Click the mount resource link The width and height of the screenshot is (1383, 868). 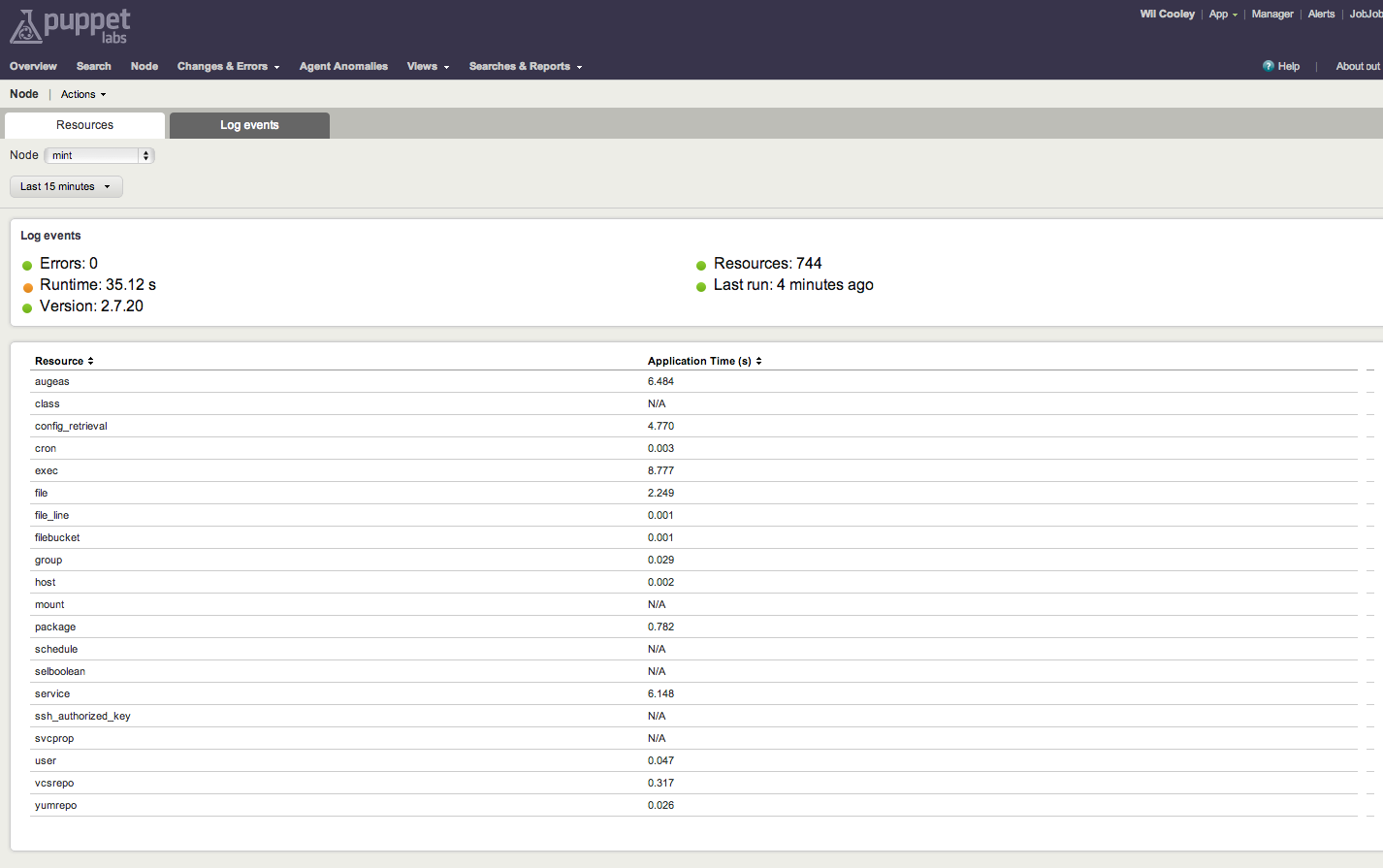point(49,604)
